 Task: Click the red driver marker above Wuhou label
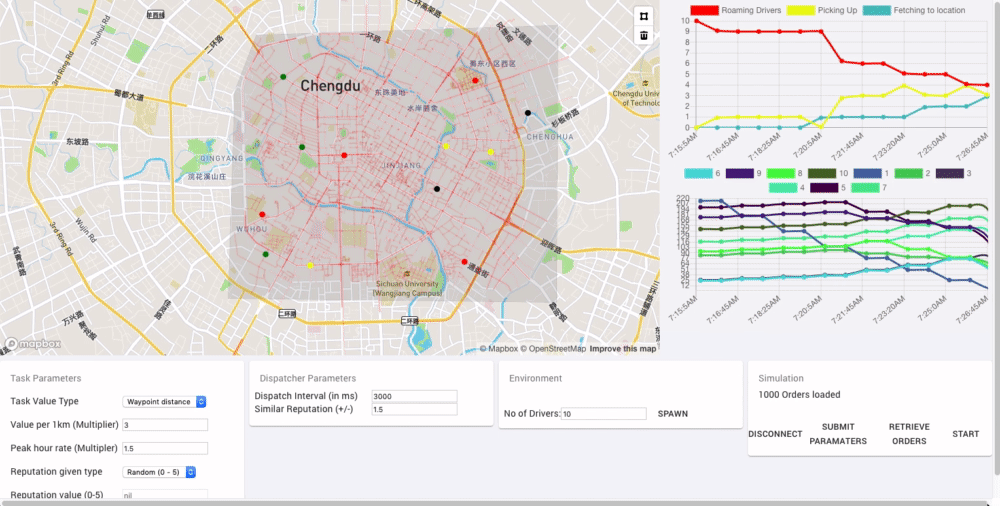coord(262,214)
